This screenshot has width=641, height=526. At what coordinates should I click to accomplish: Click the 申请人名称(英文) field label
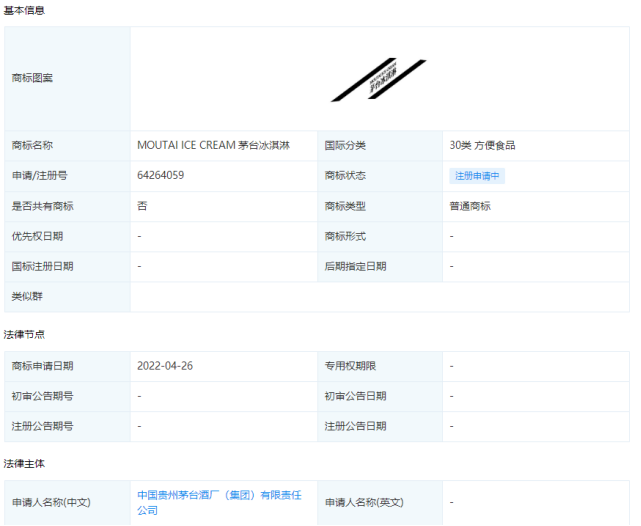[x=364, y=502]
